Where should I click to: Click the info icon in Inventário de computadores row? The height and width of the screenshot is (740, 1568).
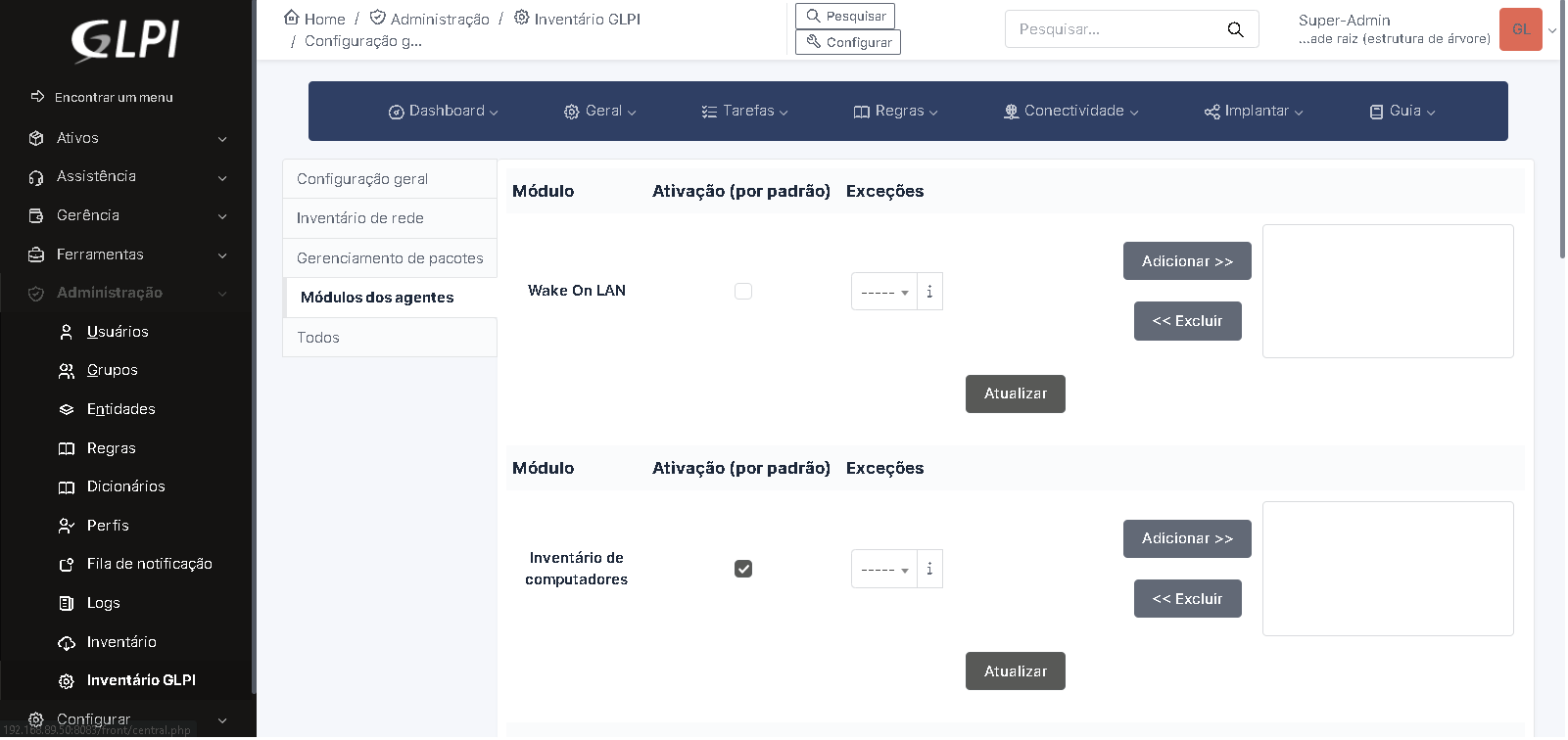(x=929, y=569)
